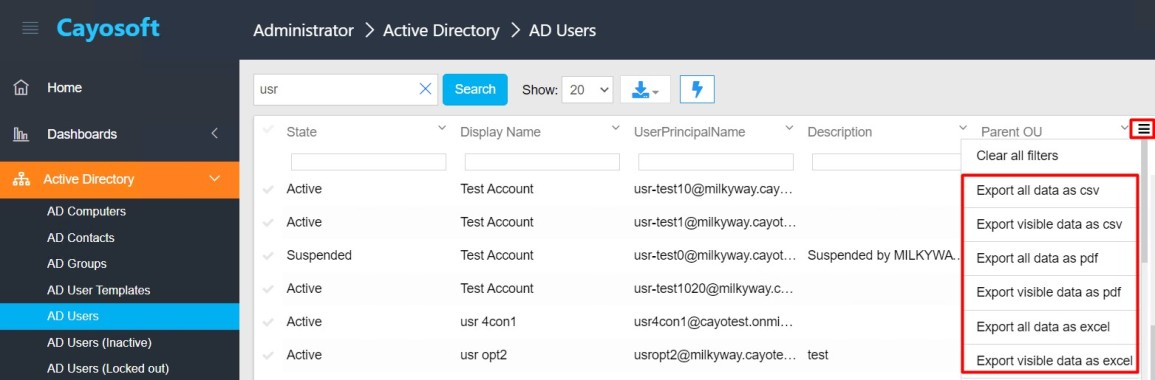The width and height of the screenshot is (1155, 380).
Task: Click the Suspended by MILKYWA description cell
Action: (x=885, y=256)
